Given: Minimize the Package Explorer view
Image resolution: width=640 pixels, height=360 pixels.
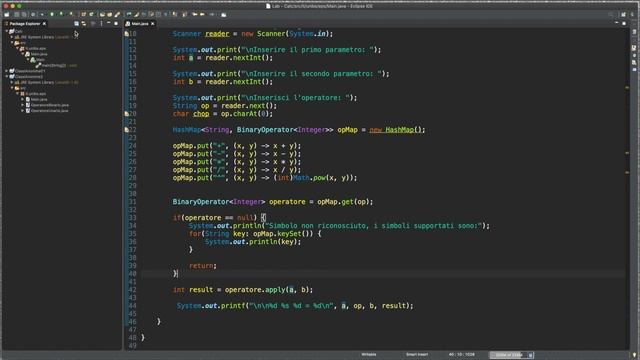Looking at the screenshot, I should point(109,23).
